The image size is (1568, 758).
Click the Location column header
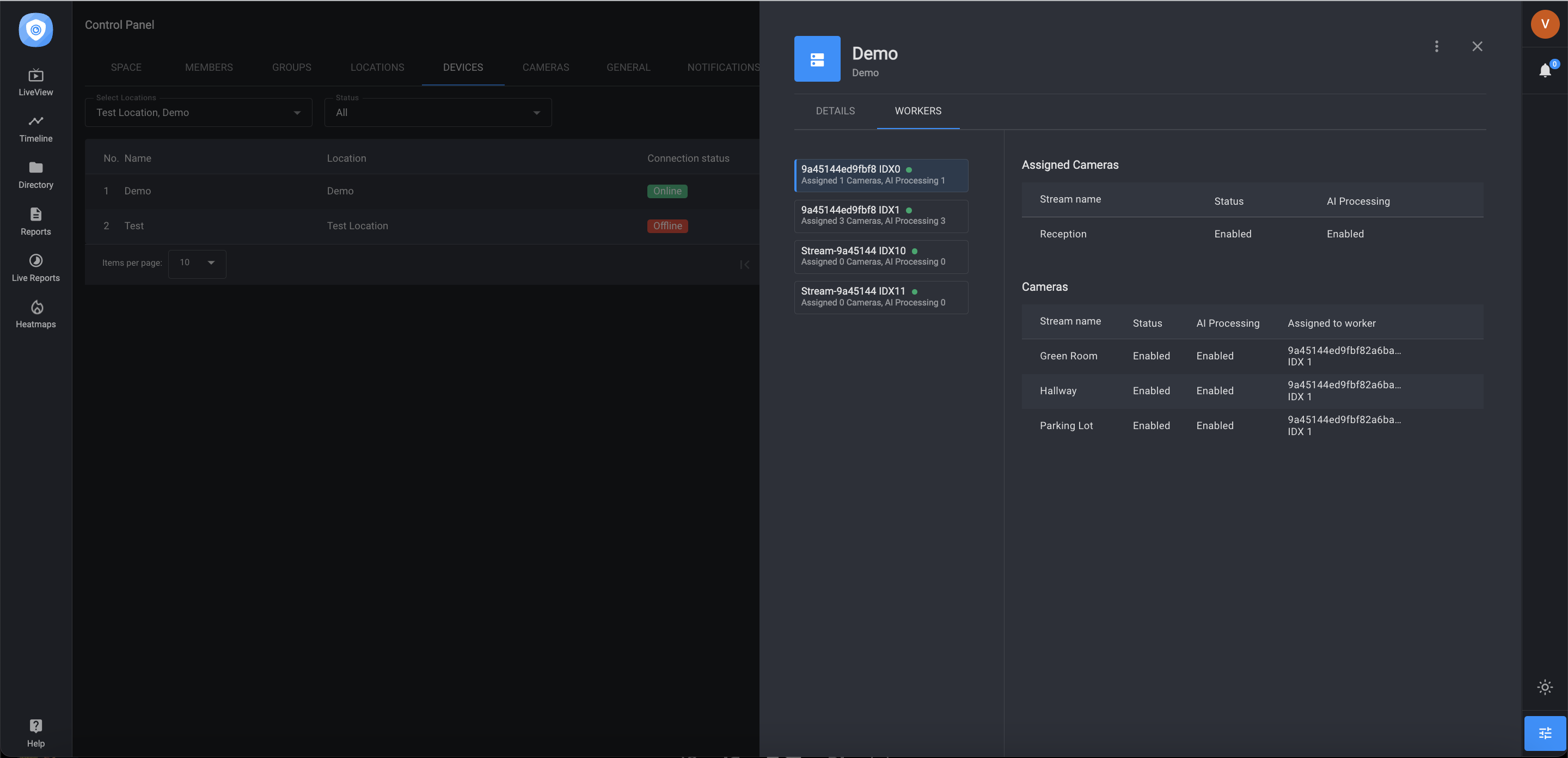(x=346, y=158)
